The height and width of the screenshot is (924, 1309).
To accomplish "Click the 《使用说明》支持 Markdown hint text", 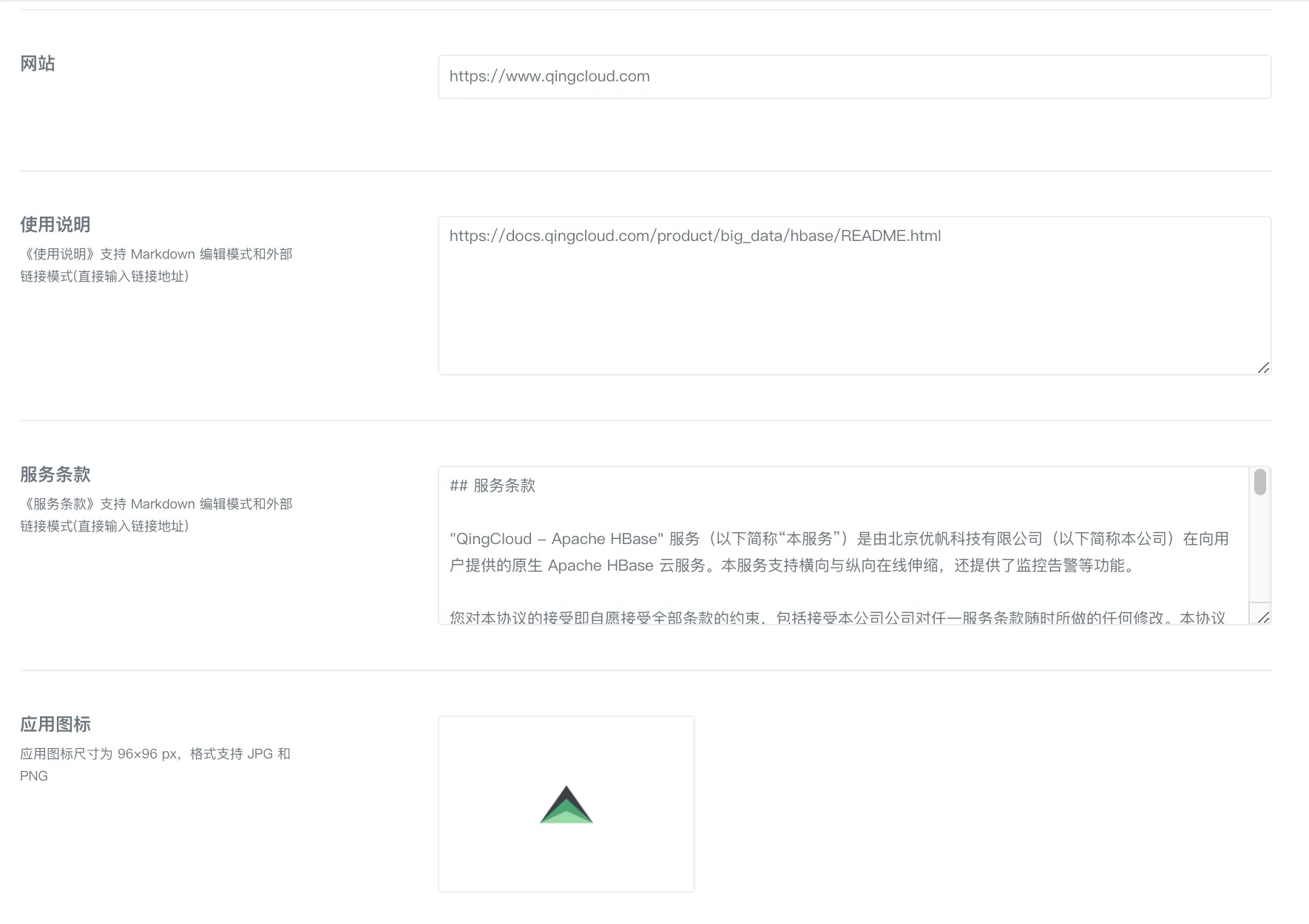I will pyautogui.click(x=157, y=265).
